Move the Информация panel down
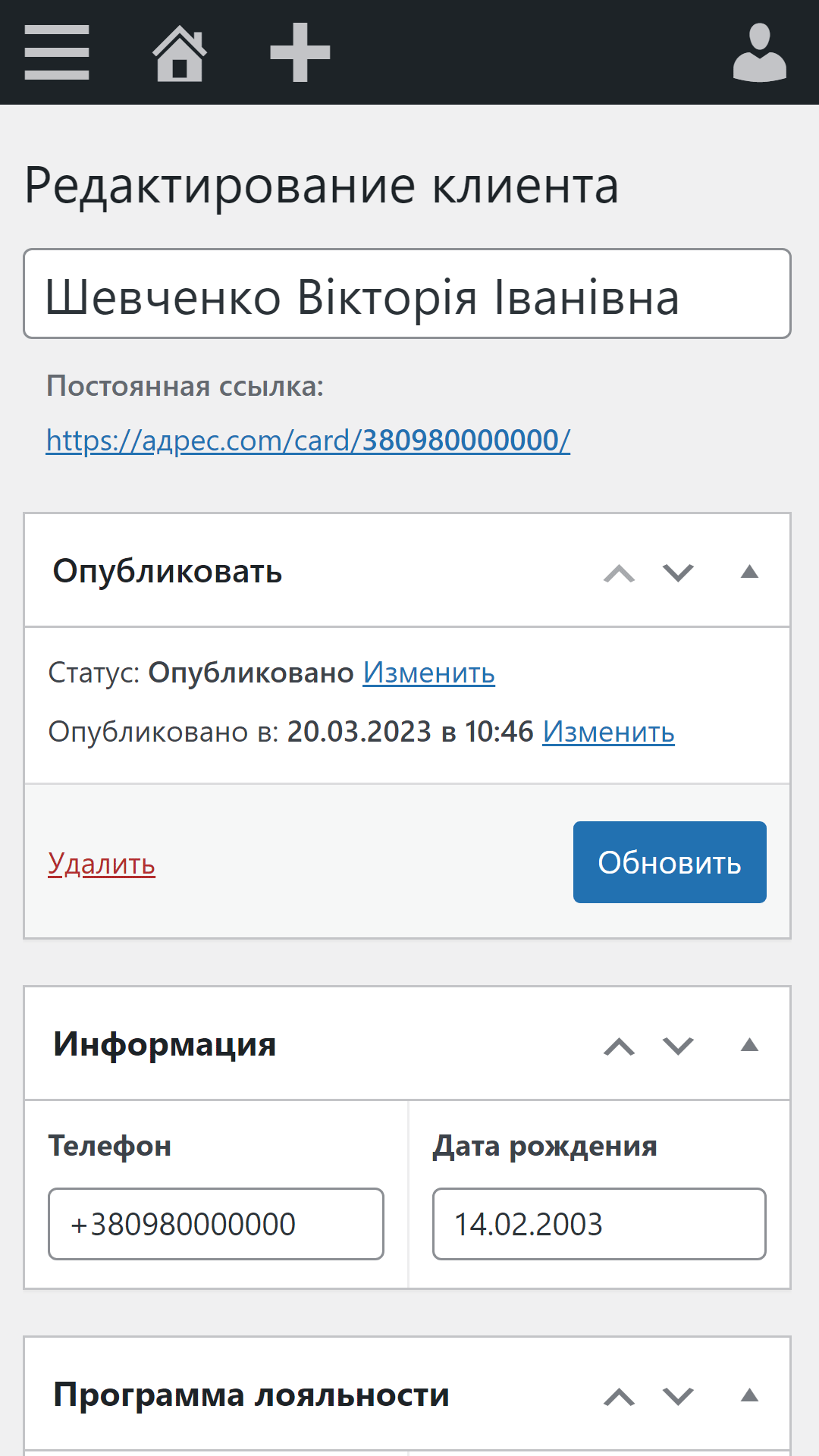This screenshot has height=1456, width=819. click(x=678, y=1046)
